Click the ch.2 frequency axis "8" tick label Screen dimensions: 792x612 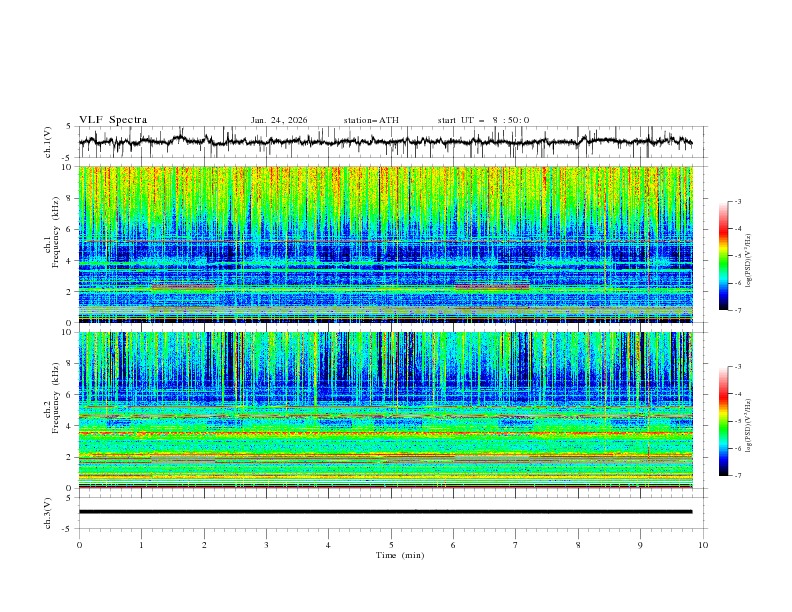coord(72,364)
